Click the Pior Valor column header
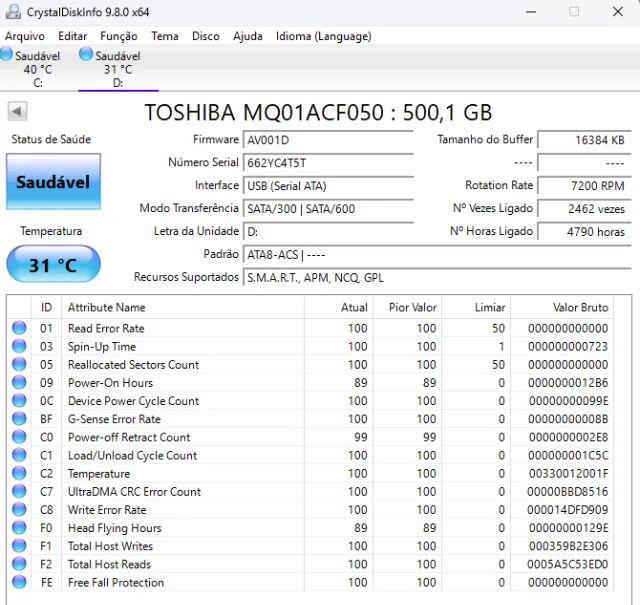The image size is (640, 605). [407, 307]
